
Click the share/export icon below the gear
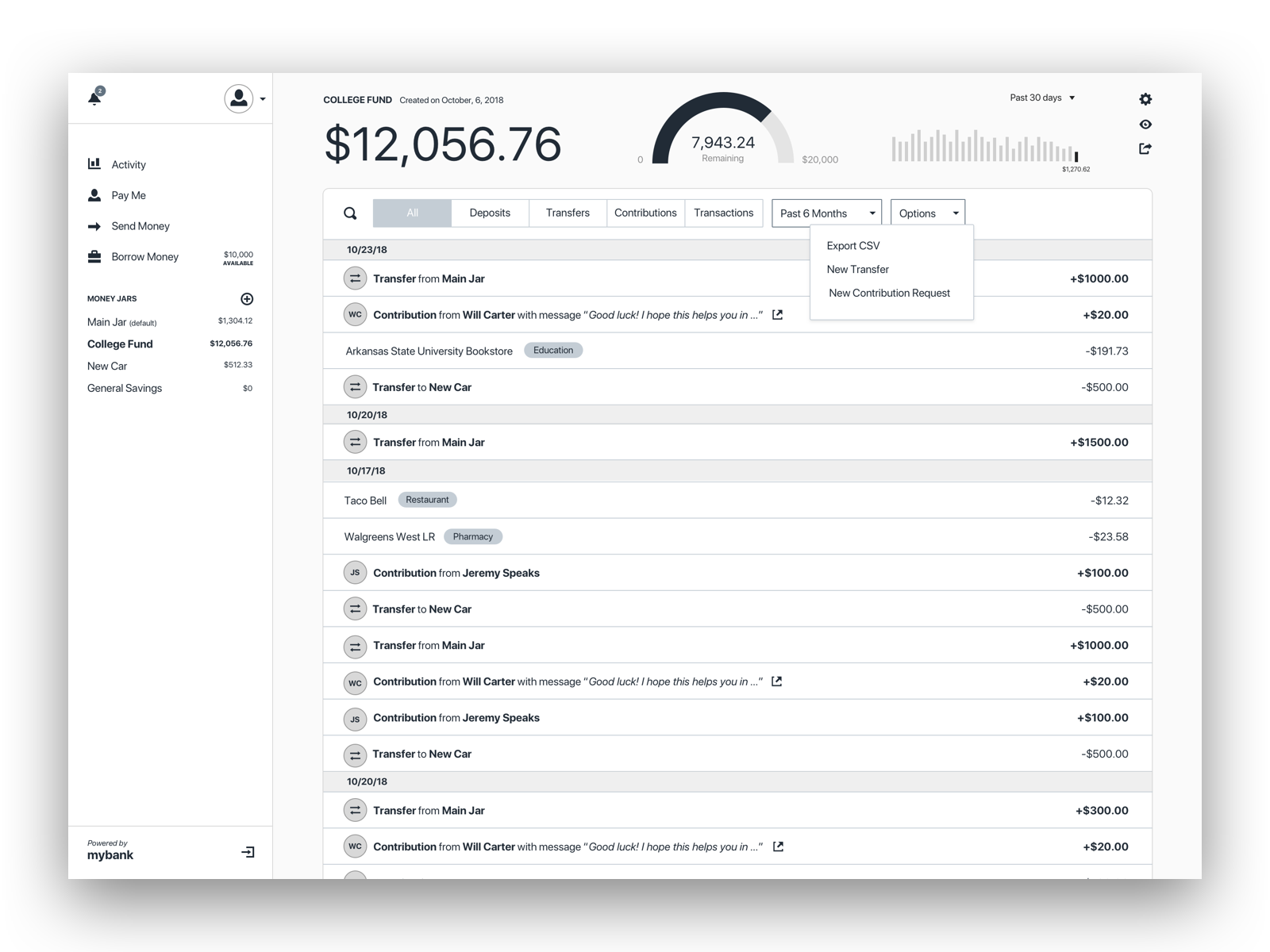(1145, 148)
